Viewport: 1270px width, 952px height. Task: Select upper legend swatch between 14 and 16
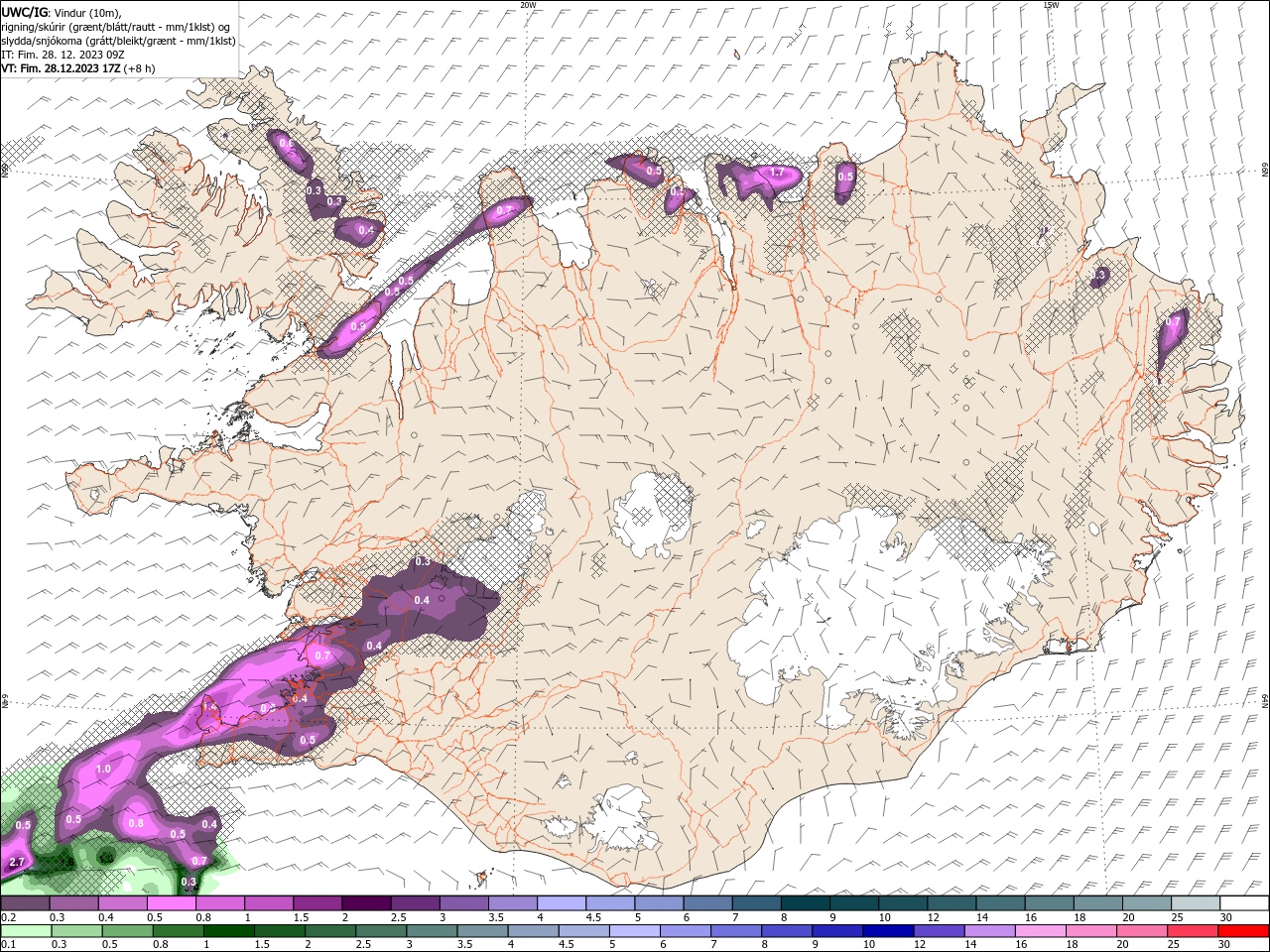(x=1000, y=903)
